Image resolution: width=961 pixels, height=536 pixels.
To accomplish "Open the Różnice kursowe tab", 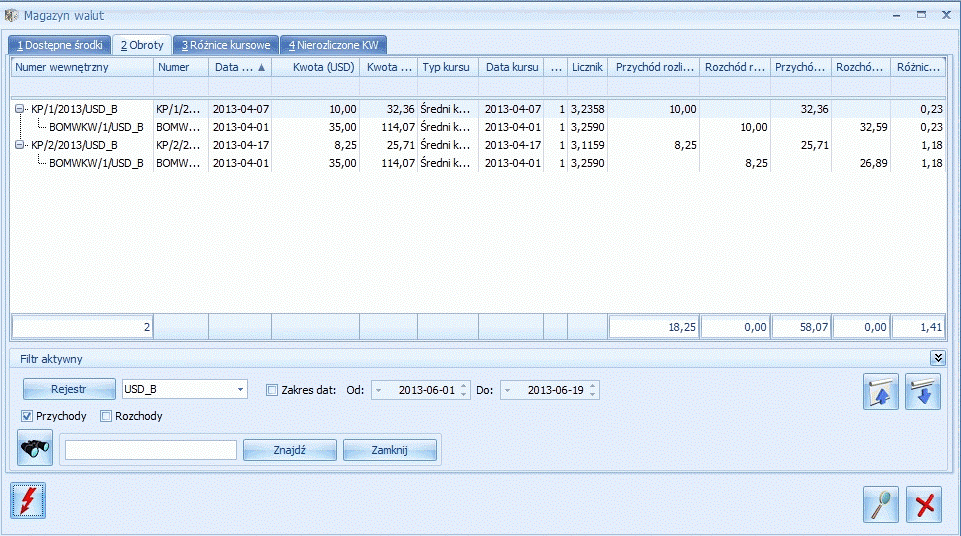I will pyautogui.click(x=225, y=45).
